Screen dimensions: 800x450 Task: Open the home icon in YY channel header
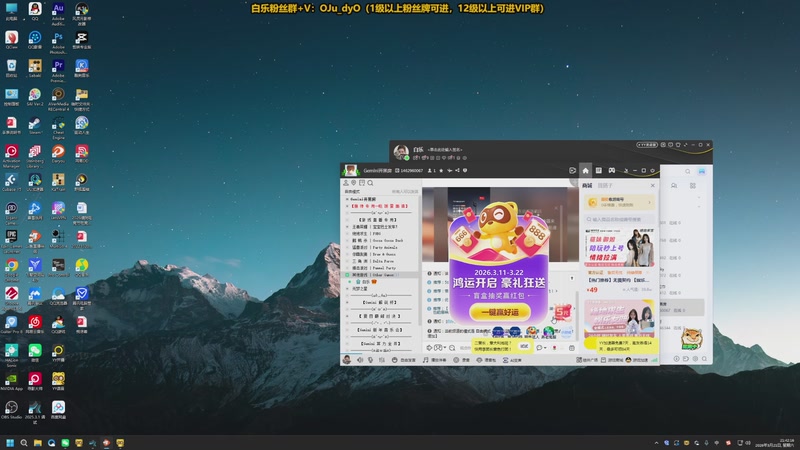pyautogui.click(x=585, y=170)
